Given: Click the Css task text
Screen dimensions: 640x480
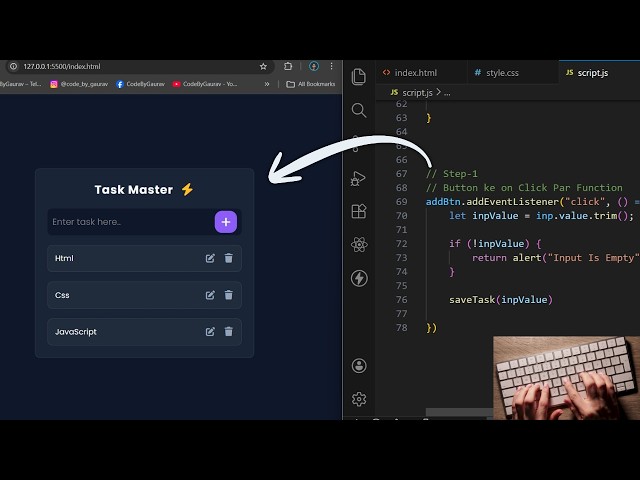Looking at the screenshot, I should (x=62, y=295).
